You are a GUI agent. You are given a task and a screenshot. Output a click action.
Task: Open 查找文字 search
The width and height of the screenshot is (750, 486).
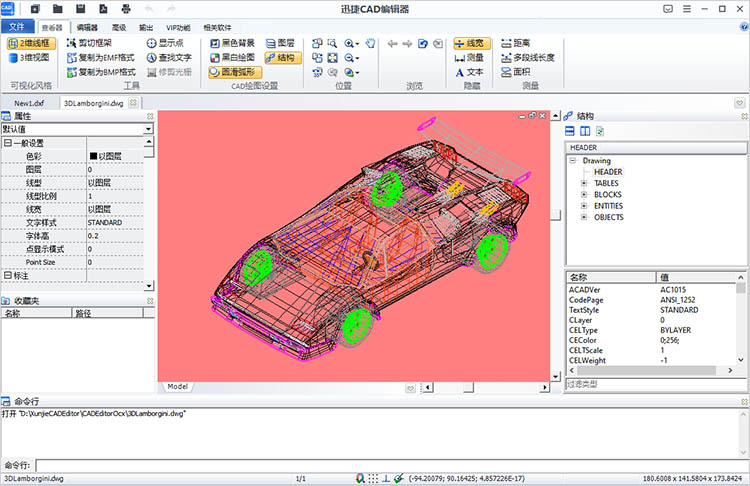point(169,58)
